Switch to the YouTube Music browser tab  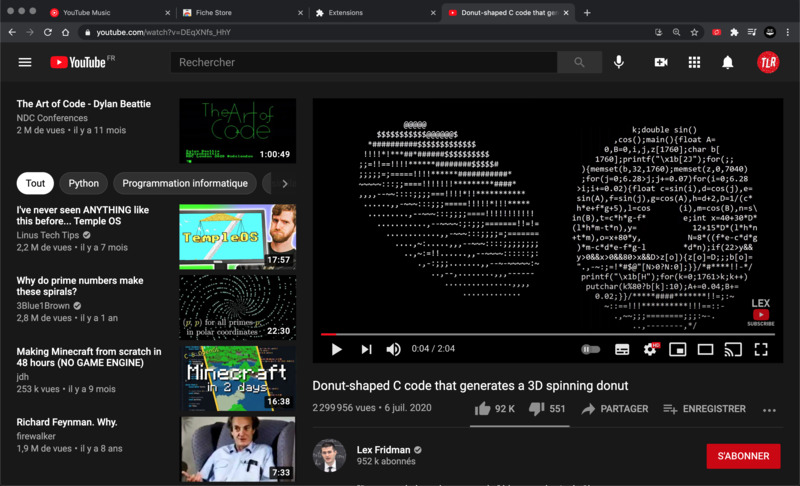pyautogui.click(x=109, y=13)
